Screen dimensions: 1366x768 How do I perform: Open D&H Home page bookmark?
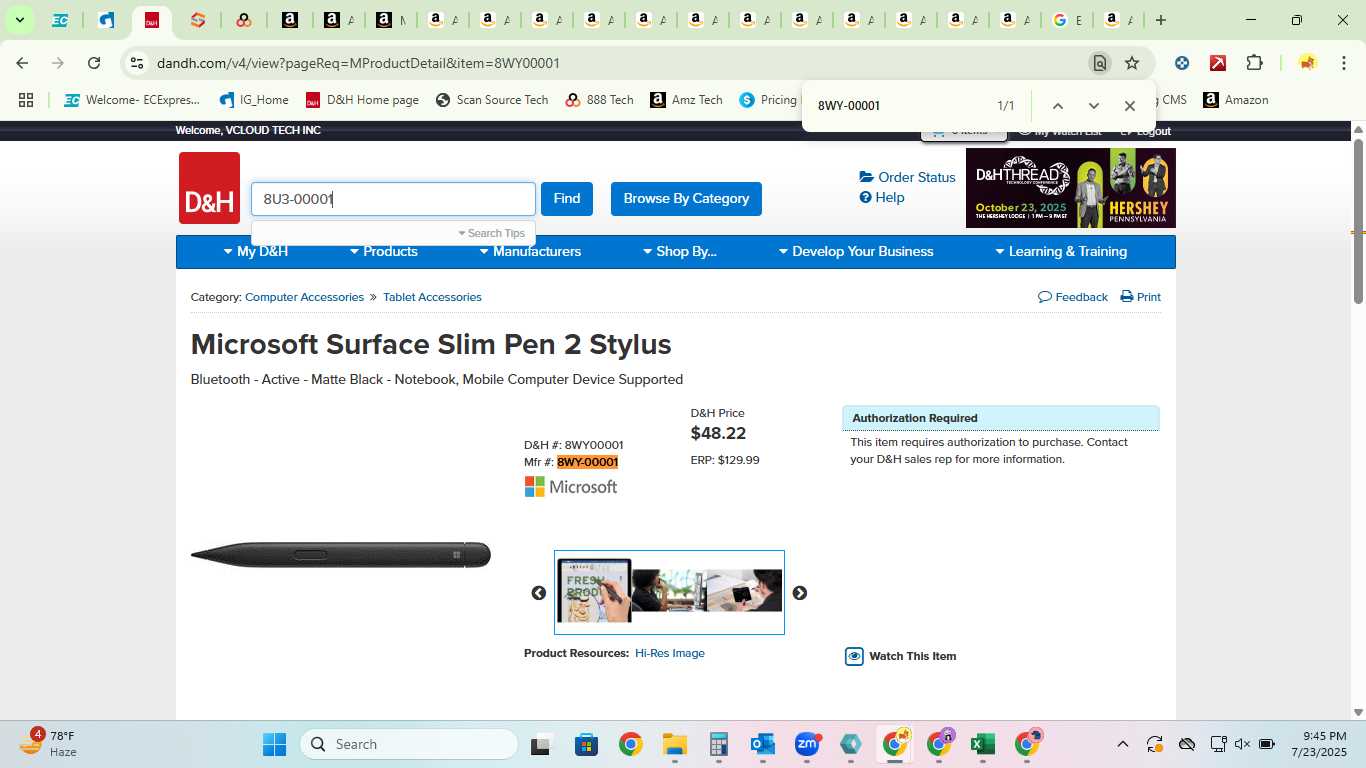362,100
